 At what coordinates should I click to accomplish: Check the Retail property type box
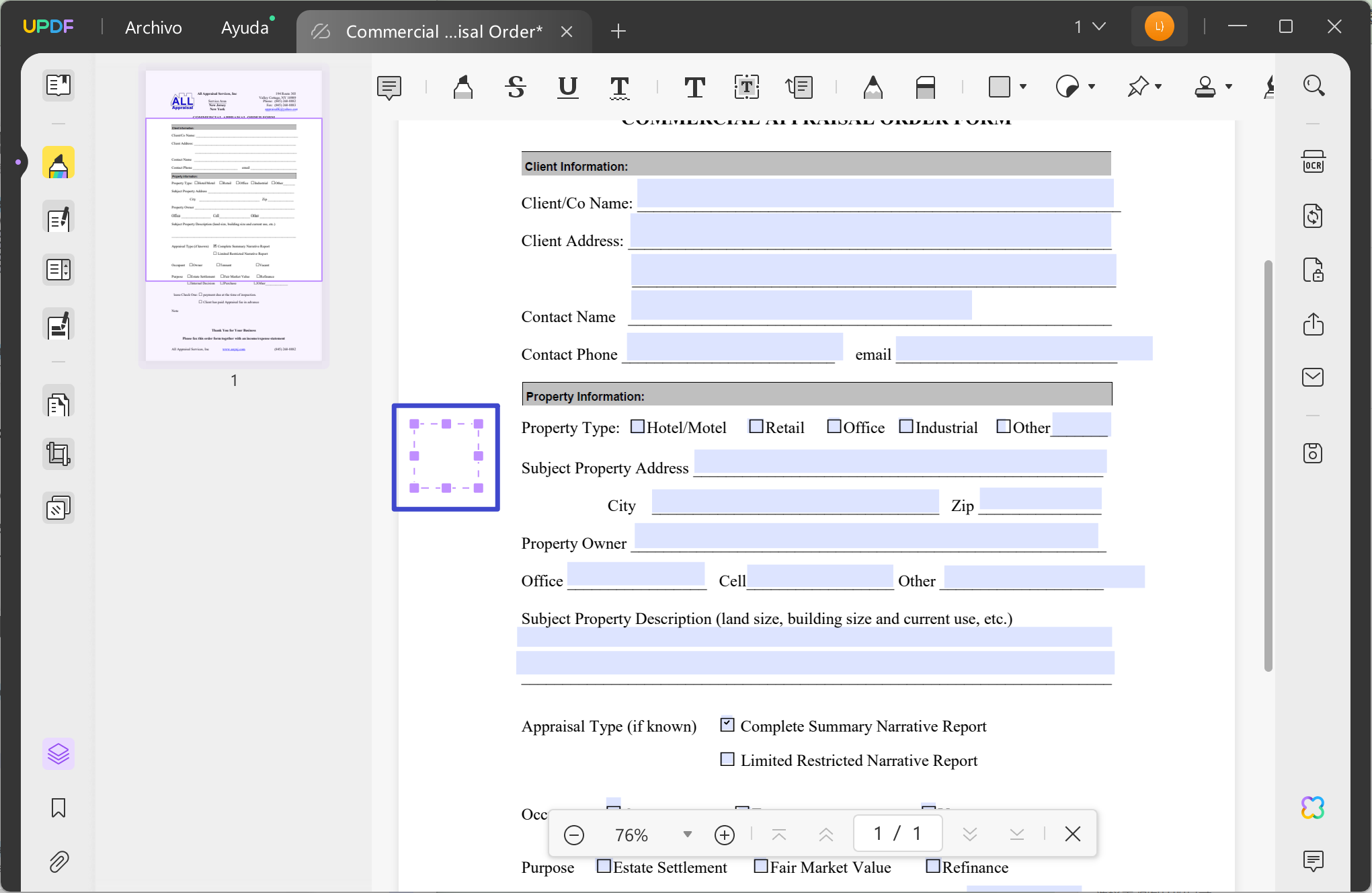pos(756,426)
